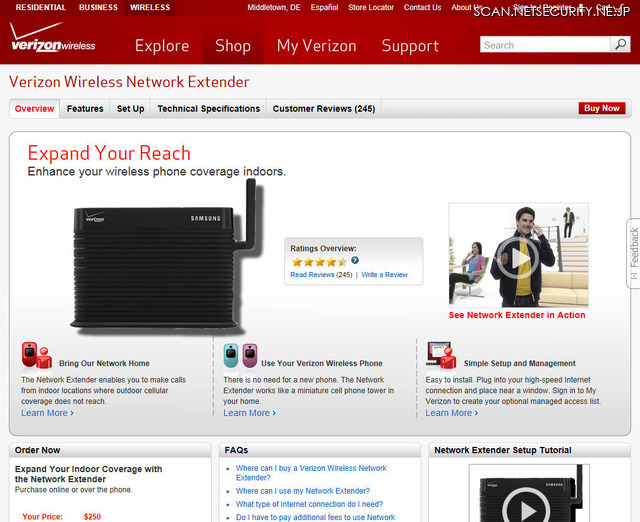
Task: Click the search magnifying glass icon
Action: tap(622, 45)
